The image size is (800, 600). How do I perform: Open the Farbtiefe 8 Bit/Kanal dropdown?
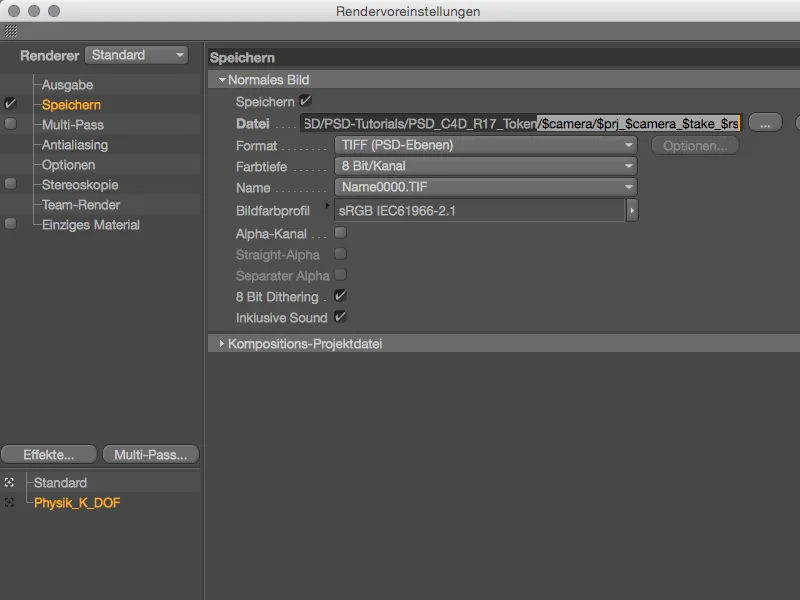(x=486, y=166)
